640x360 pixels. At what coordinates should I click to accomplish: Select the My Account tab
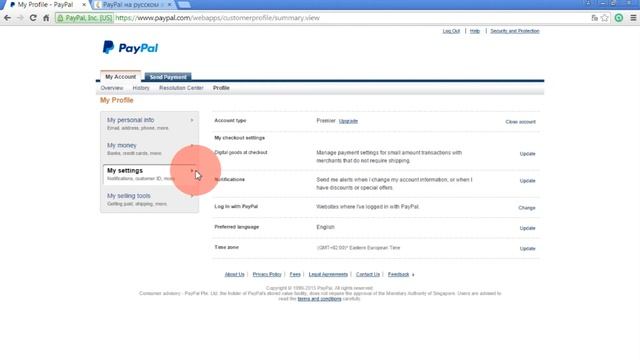120,77
